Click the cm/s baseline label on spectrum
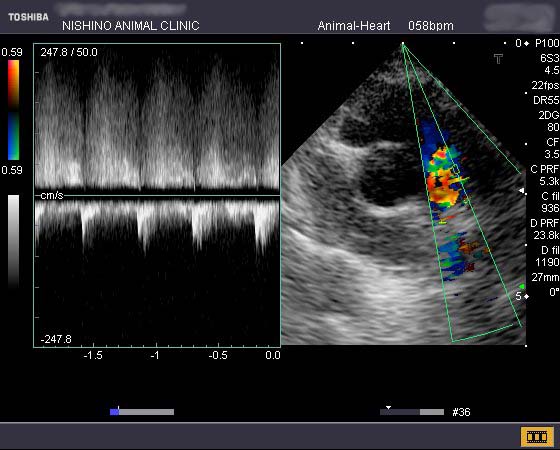This screenshot has height=450, width=560. [52, 195]
